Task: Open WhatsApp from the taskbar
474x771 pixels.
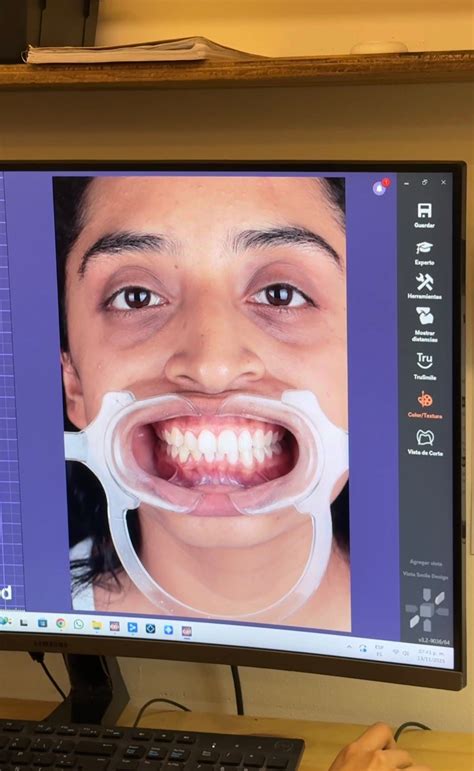Action: coord(78,624)
